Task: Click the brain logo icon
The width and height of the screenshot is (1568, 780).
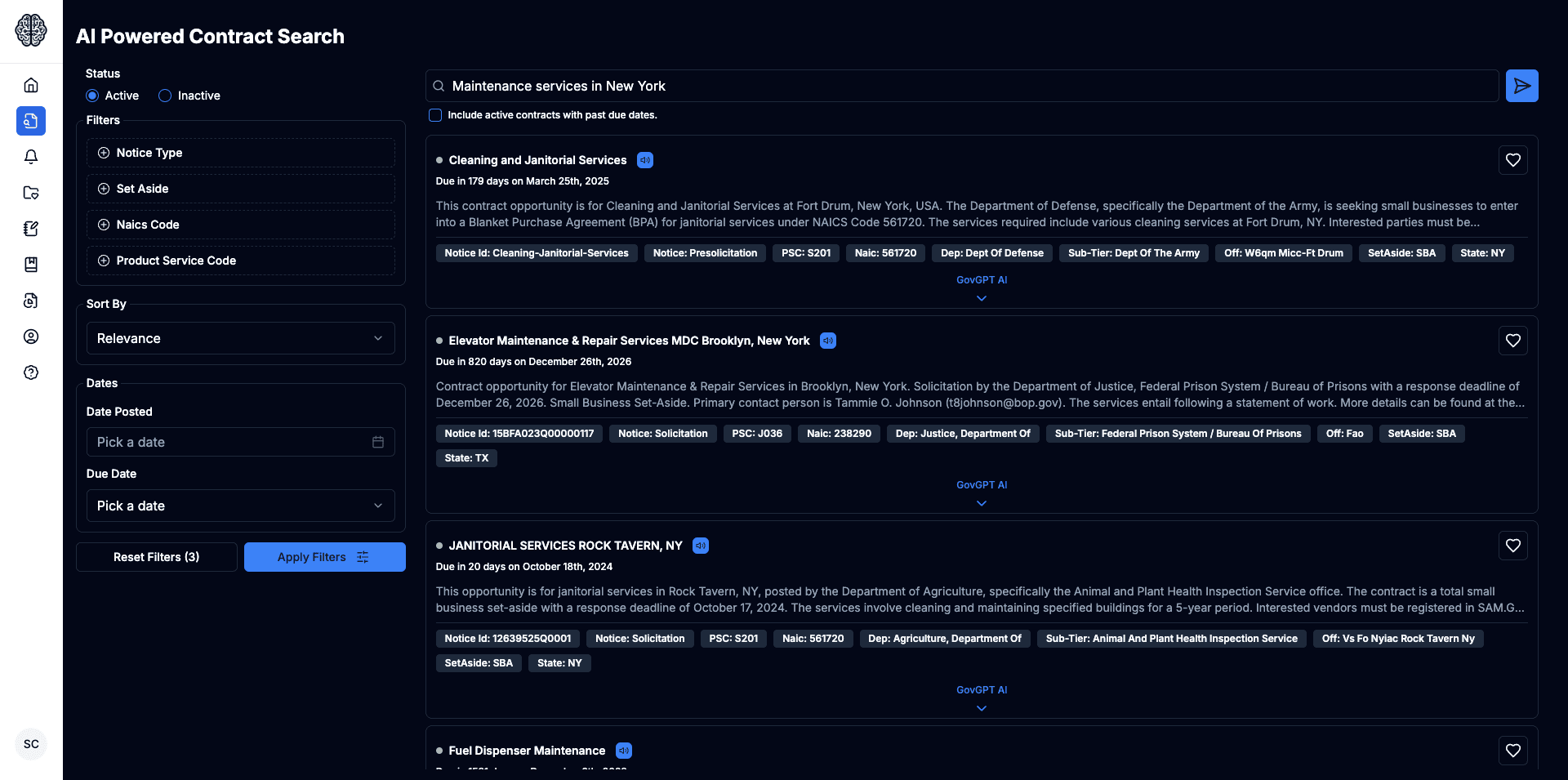Action: pos(31,31)
